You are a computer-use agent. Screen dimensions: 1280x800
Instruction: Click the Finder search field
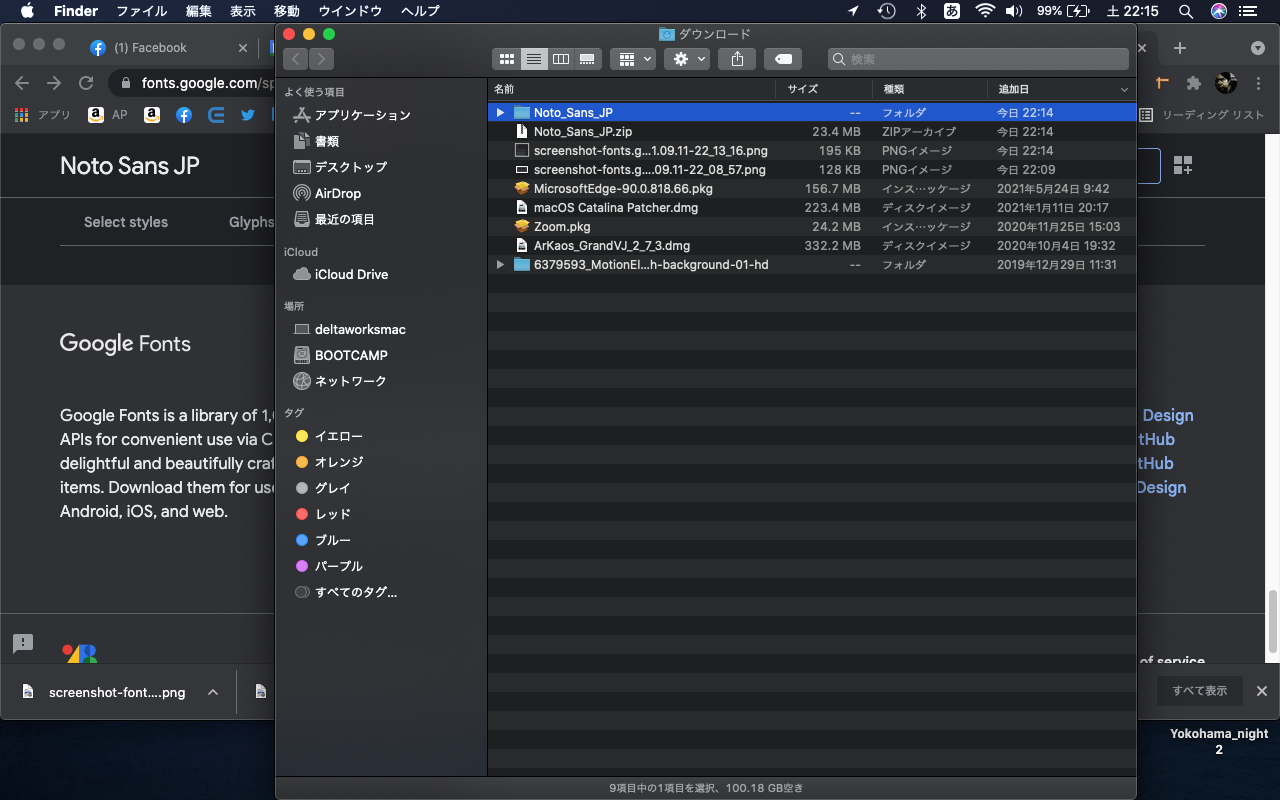point(978,59)
